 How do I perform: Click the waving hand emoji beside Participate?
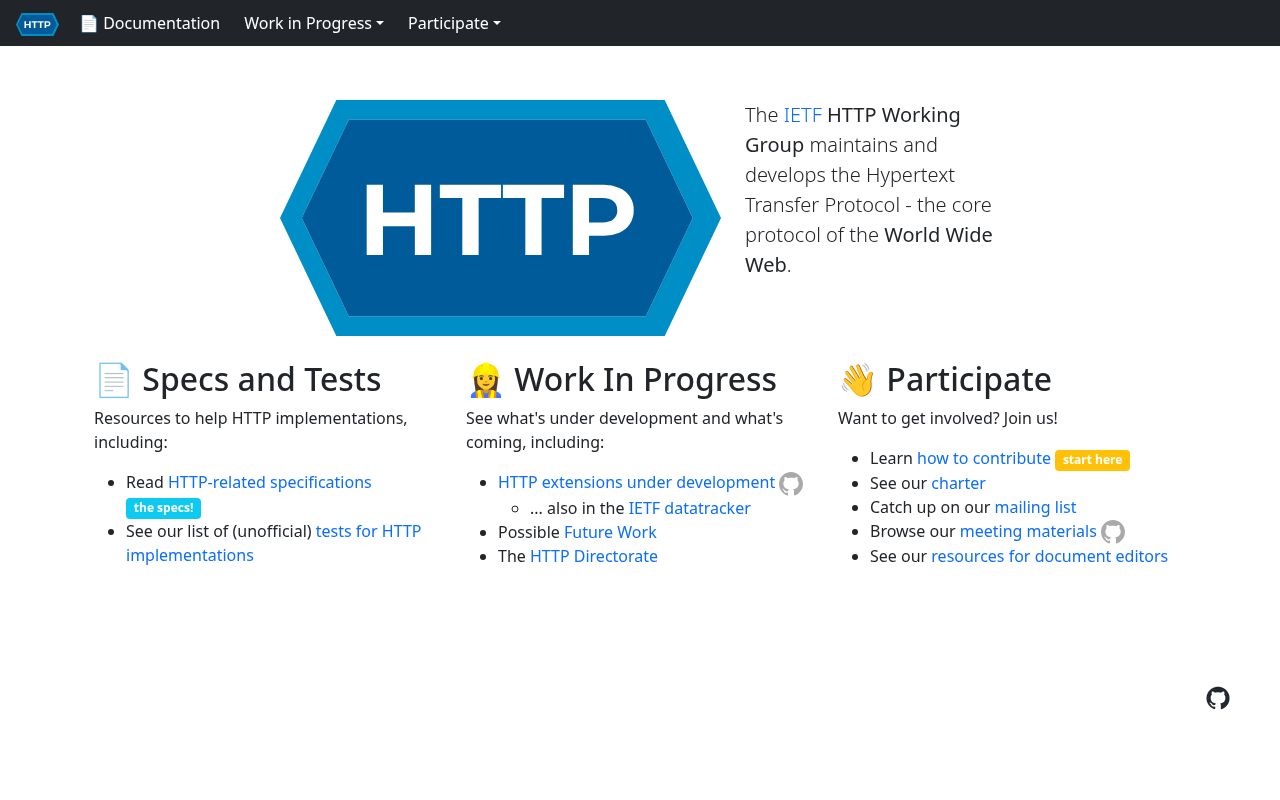tap(858, 379)
